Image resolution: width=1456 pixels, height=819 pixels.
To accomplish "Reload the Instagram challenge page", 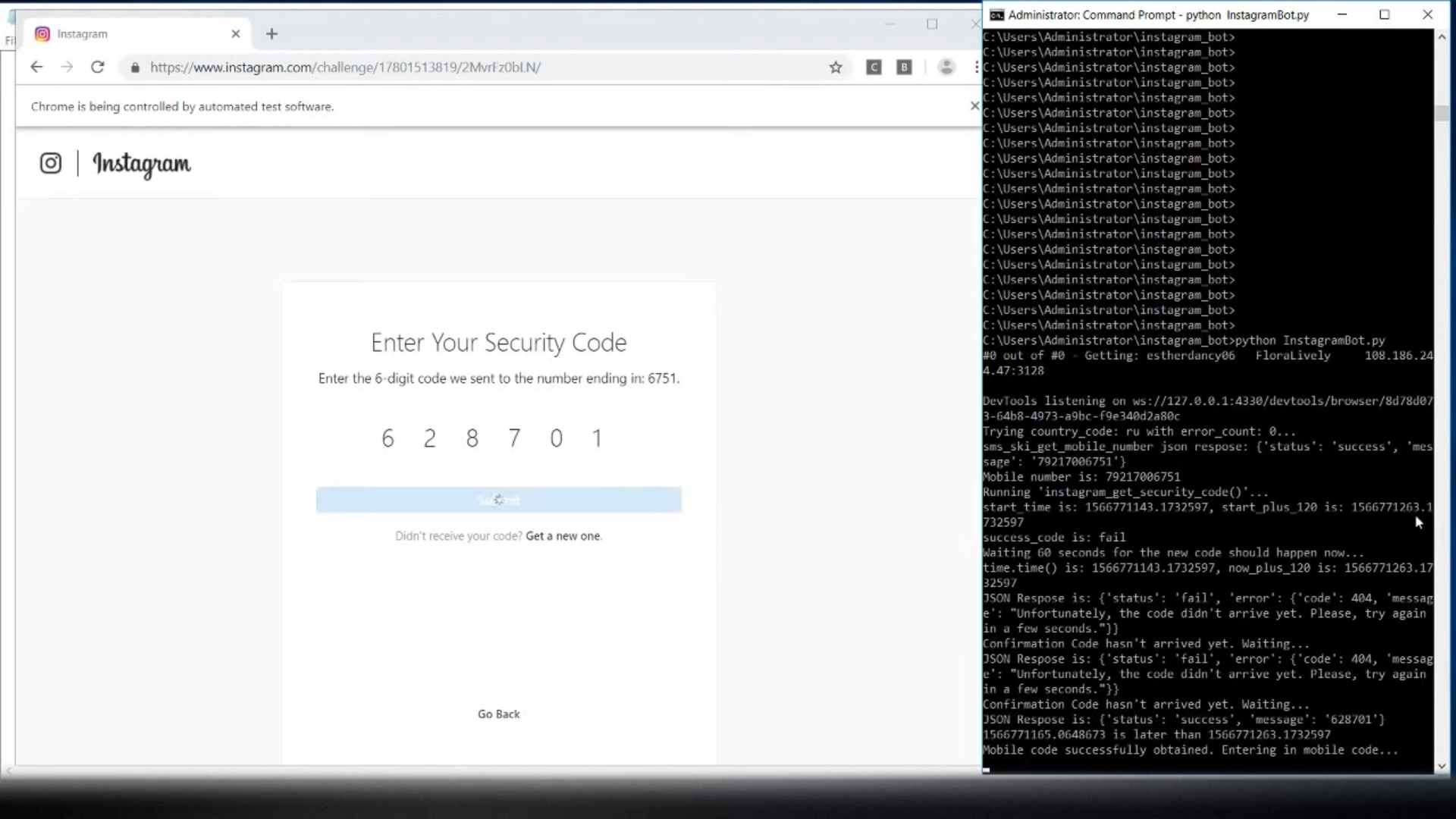I will pyautogui.click(x=97, y=67).
